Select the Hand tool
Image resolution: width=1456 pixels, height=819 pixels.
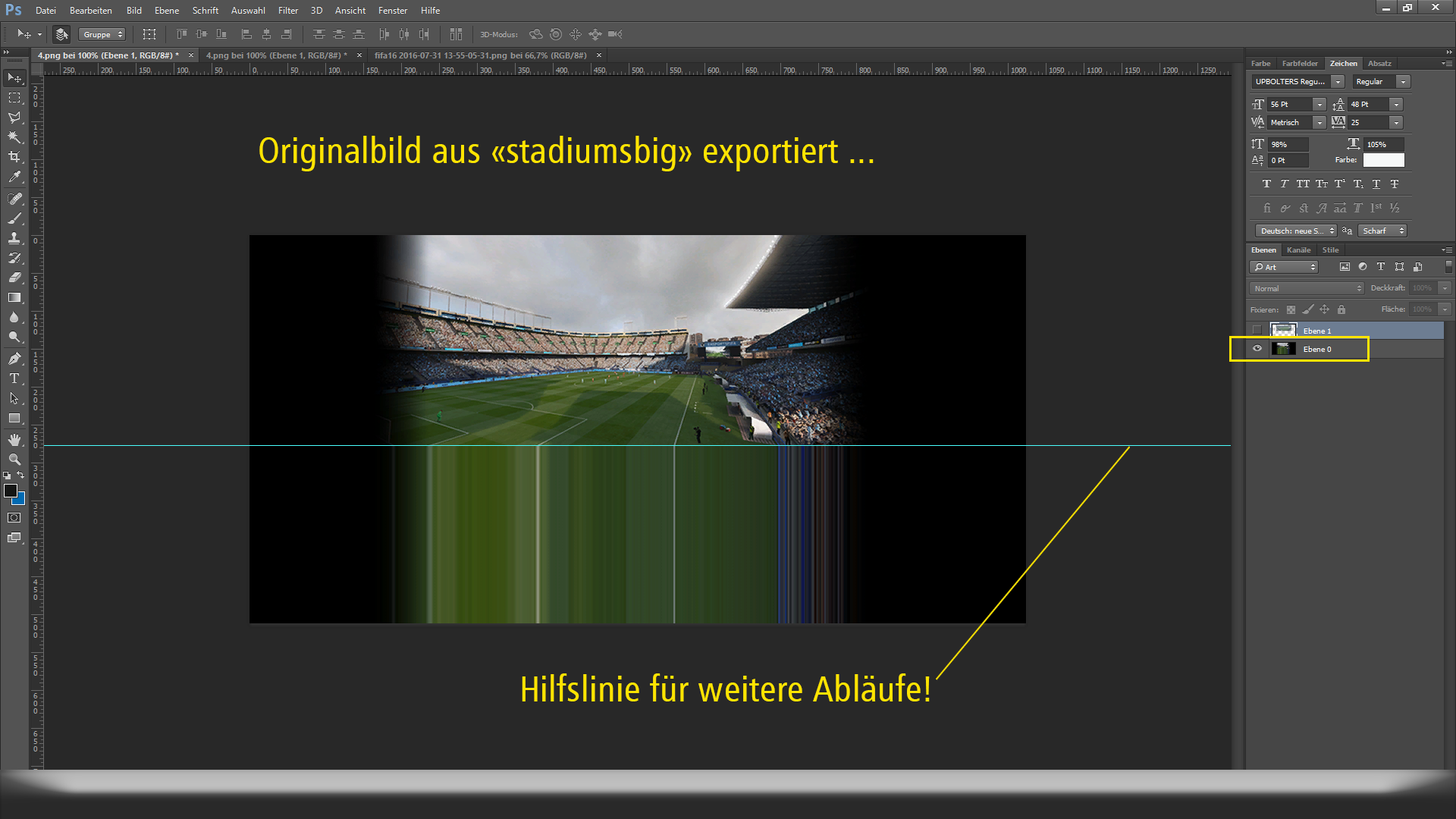[14, 440]
